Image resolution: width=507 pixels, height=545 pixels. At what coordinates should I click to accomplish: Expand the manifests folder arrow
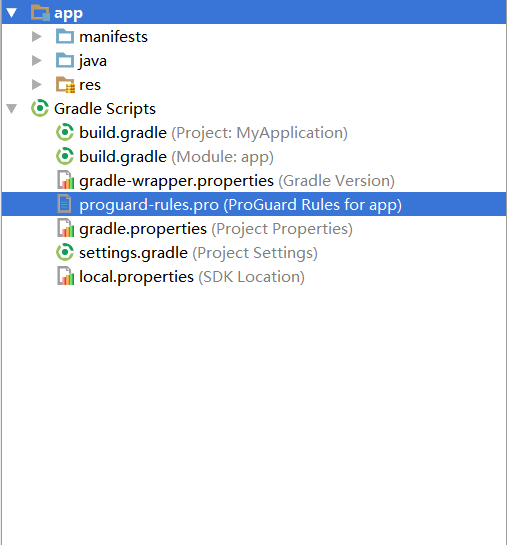point(36,36)
